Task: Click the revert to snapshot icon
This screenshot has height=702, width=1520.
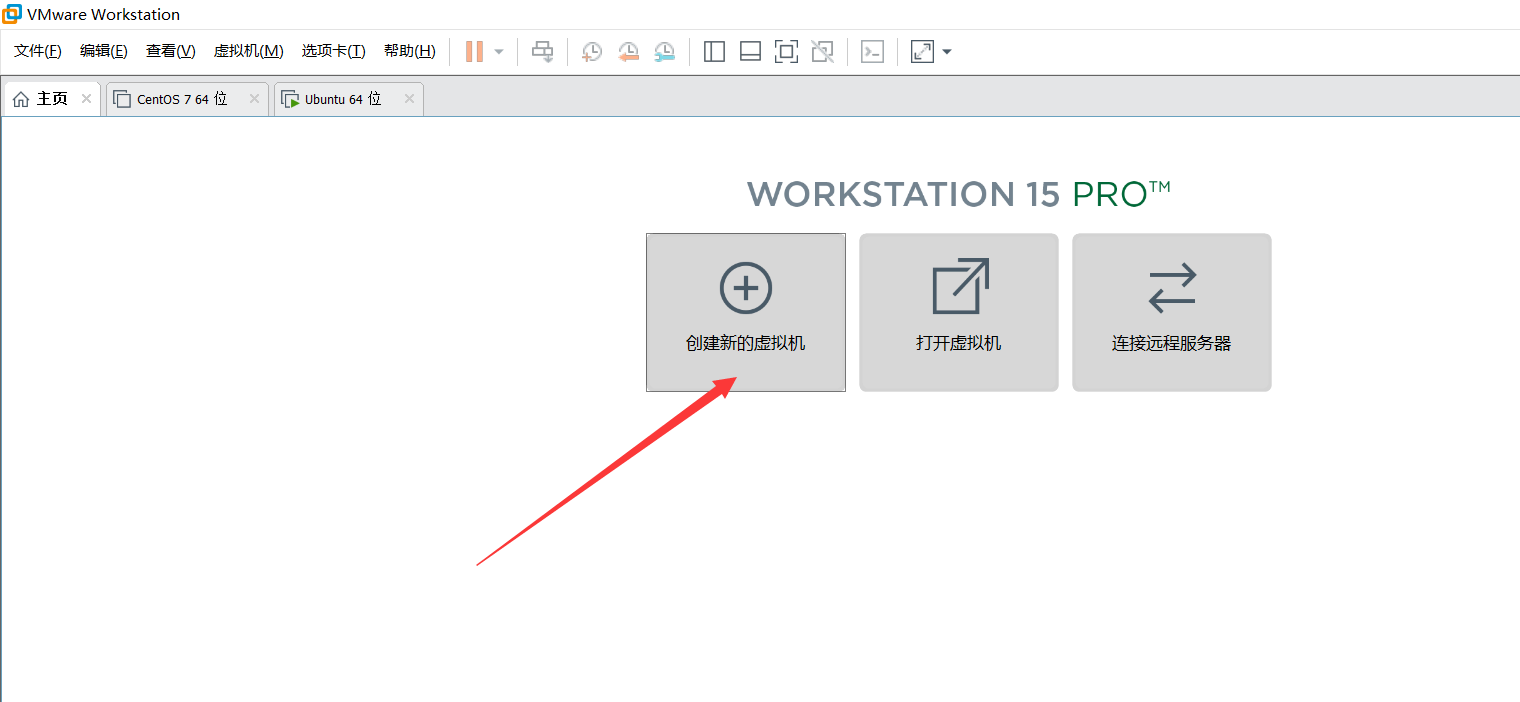Action: point(628,51)
